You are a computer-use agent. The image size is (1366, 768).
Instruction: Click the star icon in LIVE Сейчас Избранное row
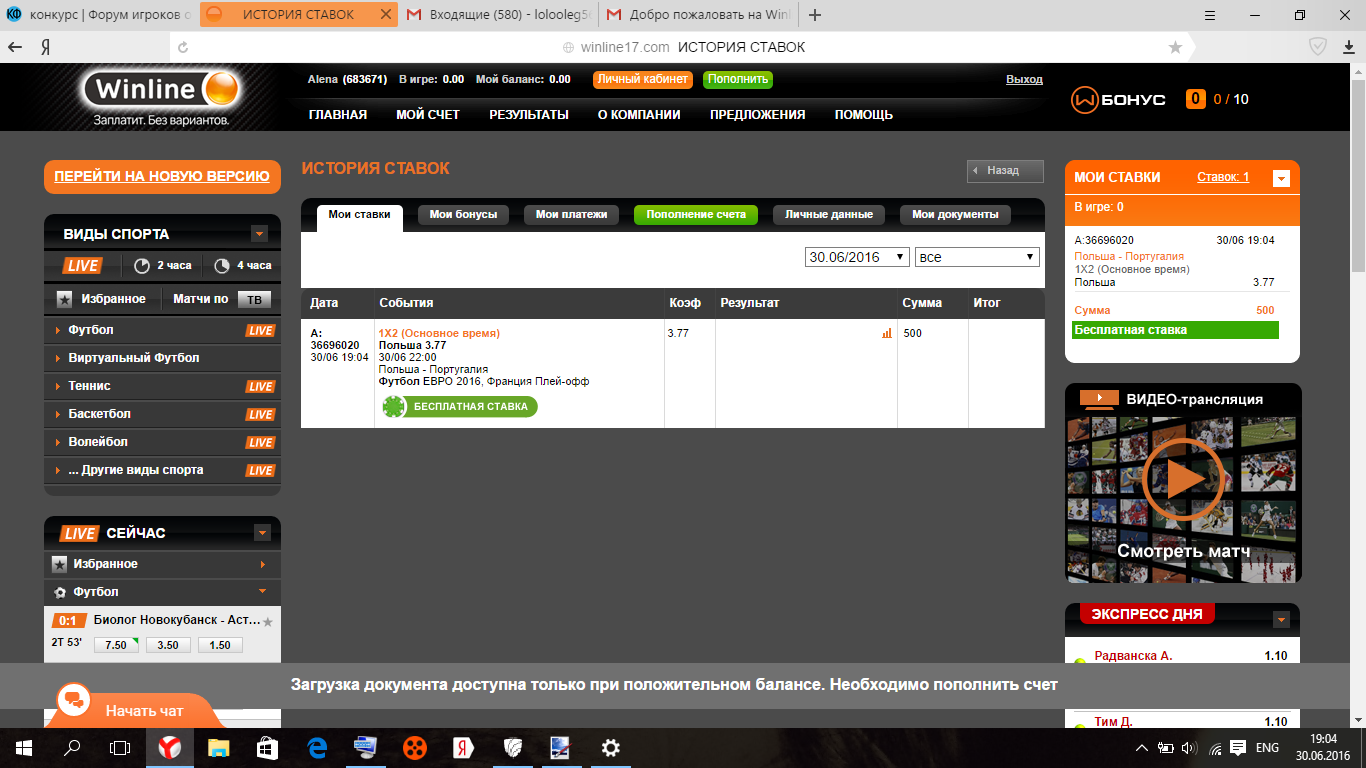60,564
